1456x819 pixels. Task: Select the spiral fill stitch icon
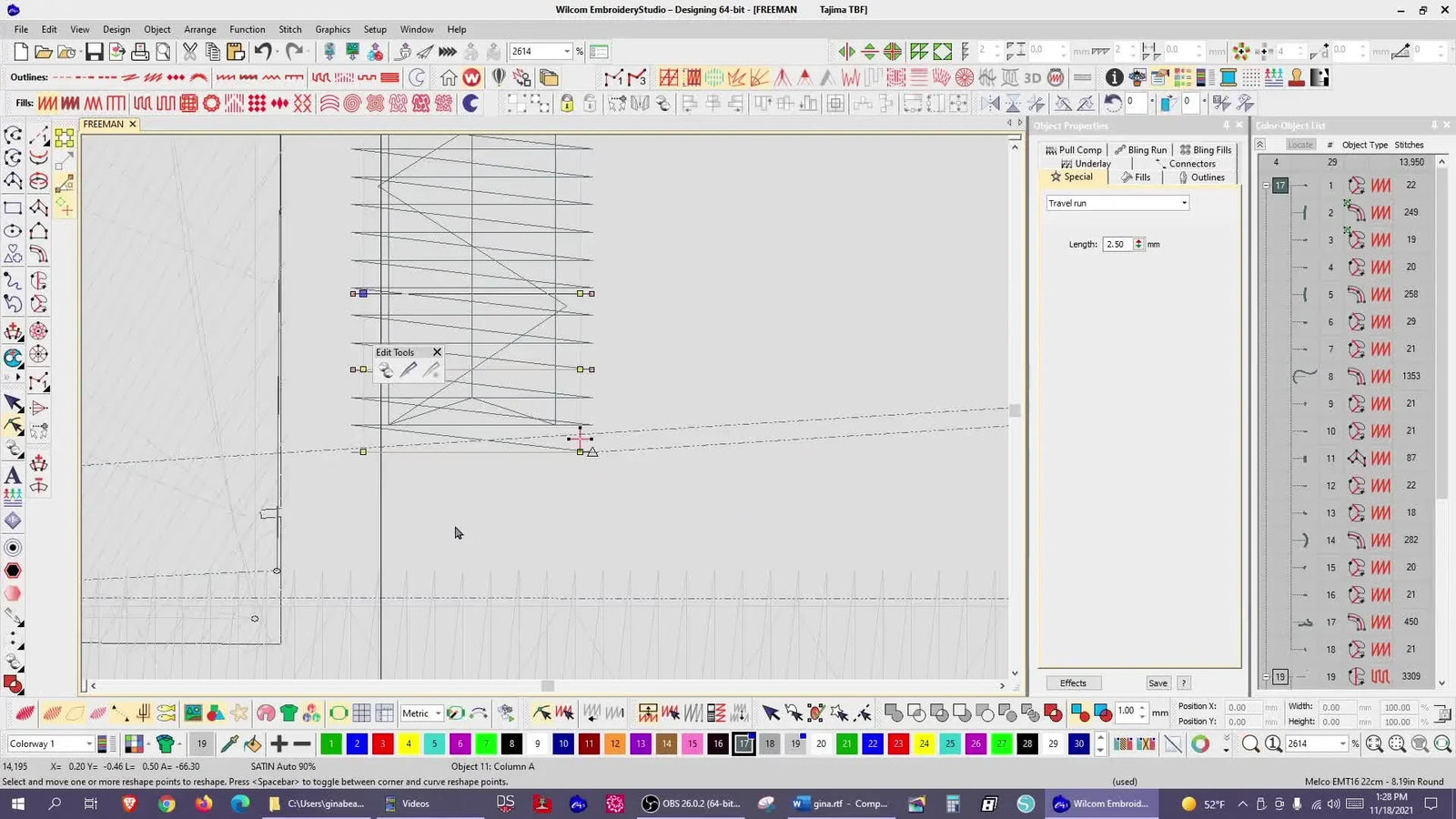click(x=351, y=103)
